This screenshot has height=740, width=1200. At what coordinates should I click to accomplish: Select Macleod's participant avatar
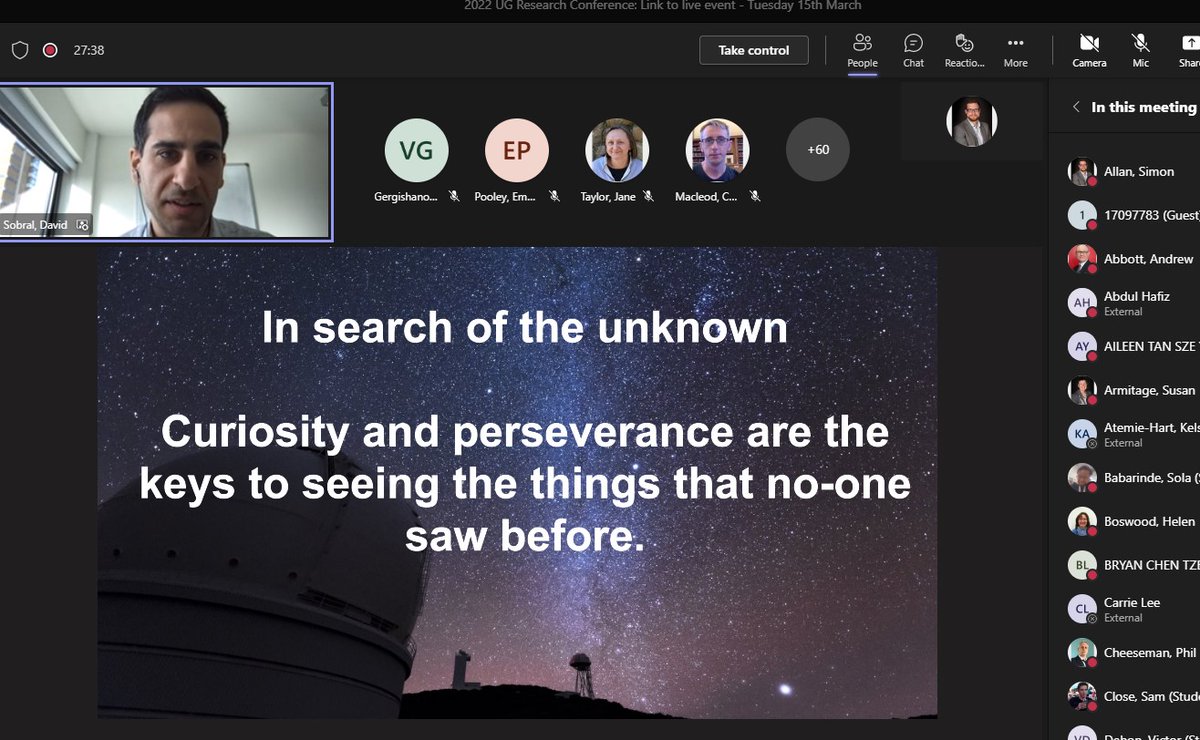click(x=718, y=150)
